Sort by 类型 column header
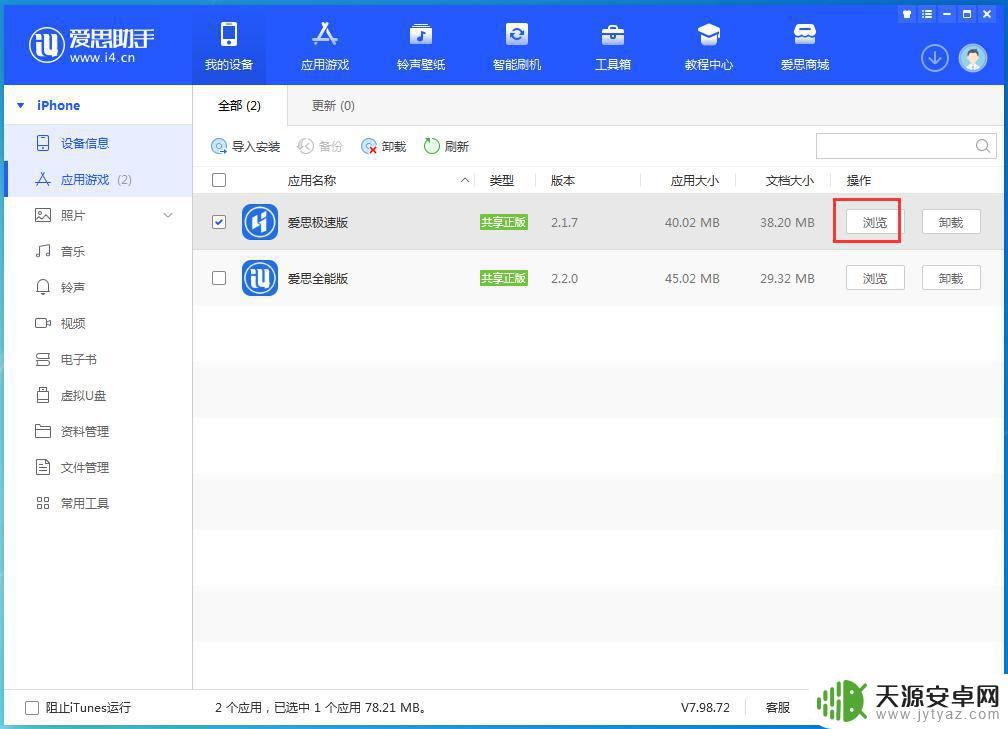Image resolution: width=1008 pixels, height=729 pixels. [x=501, y=181]
